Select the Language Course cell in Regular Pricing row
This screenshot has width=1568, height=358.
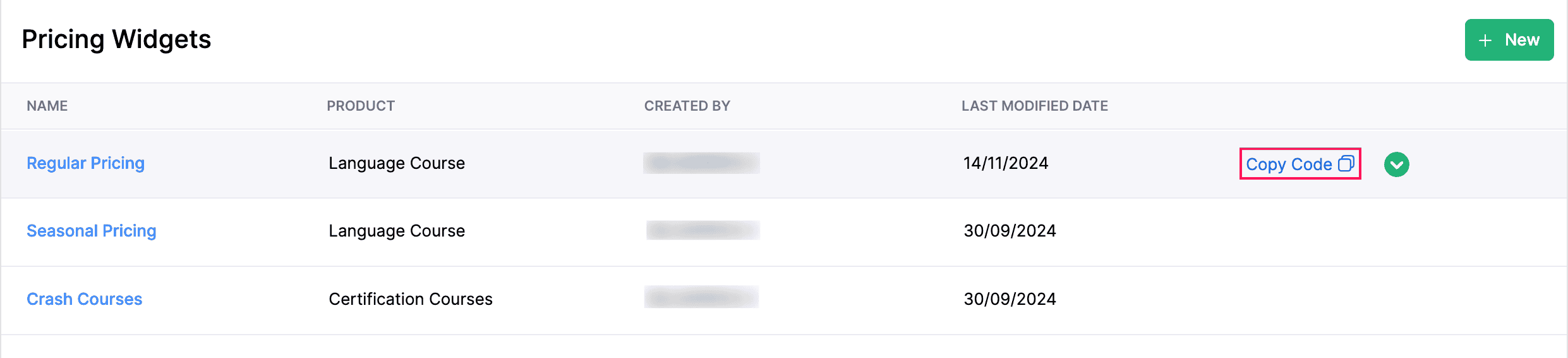[x=397, y=163]
